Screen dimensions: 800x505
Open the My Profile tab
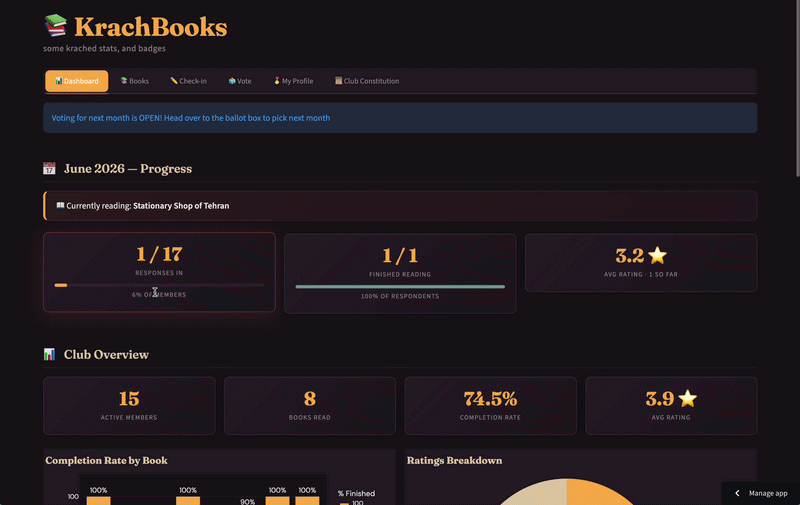coord(293,81)
